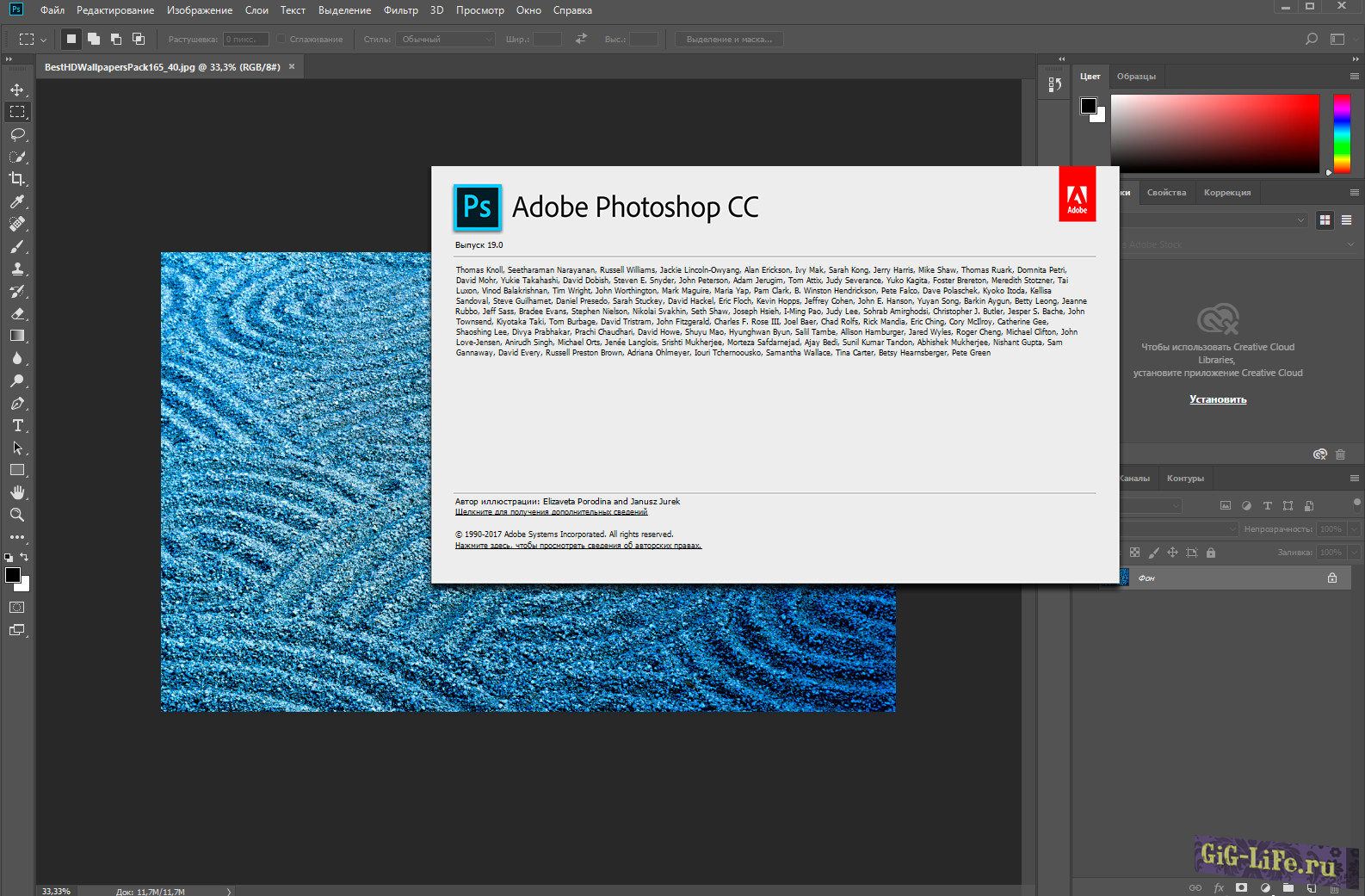The image size is (1365, 896).
Task: Switch to the Образцы tab
Action: click(1136, 77)
